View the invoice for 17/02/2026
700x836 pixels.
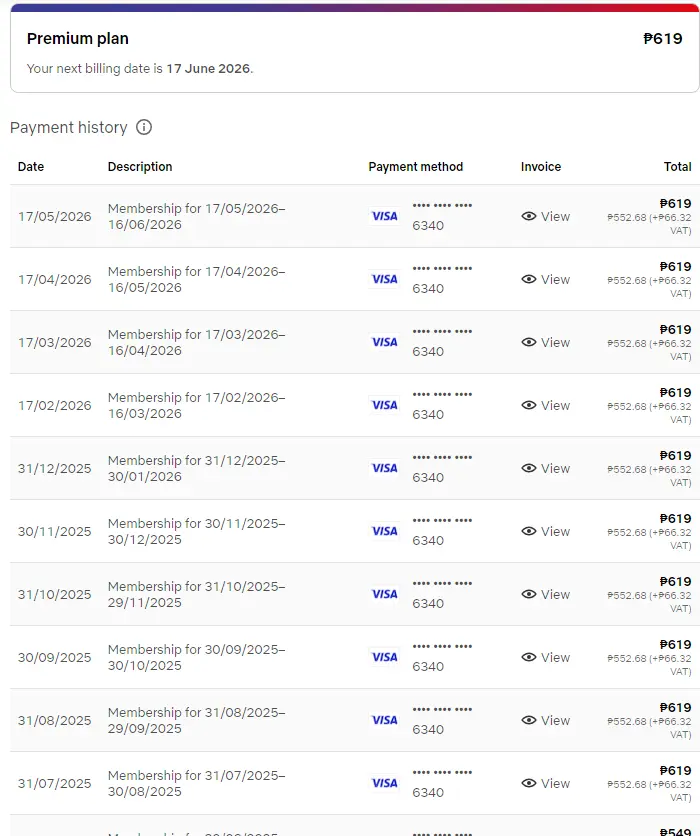pyautogui.click(x=546, y=405)
